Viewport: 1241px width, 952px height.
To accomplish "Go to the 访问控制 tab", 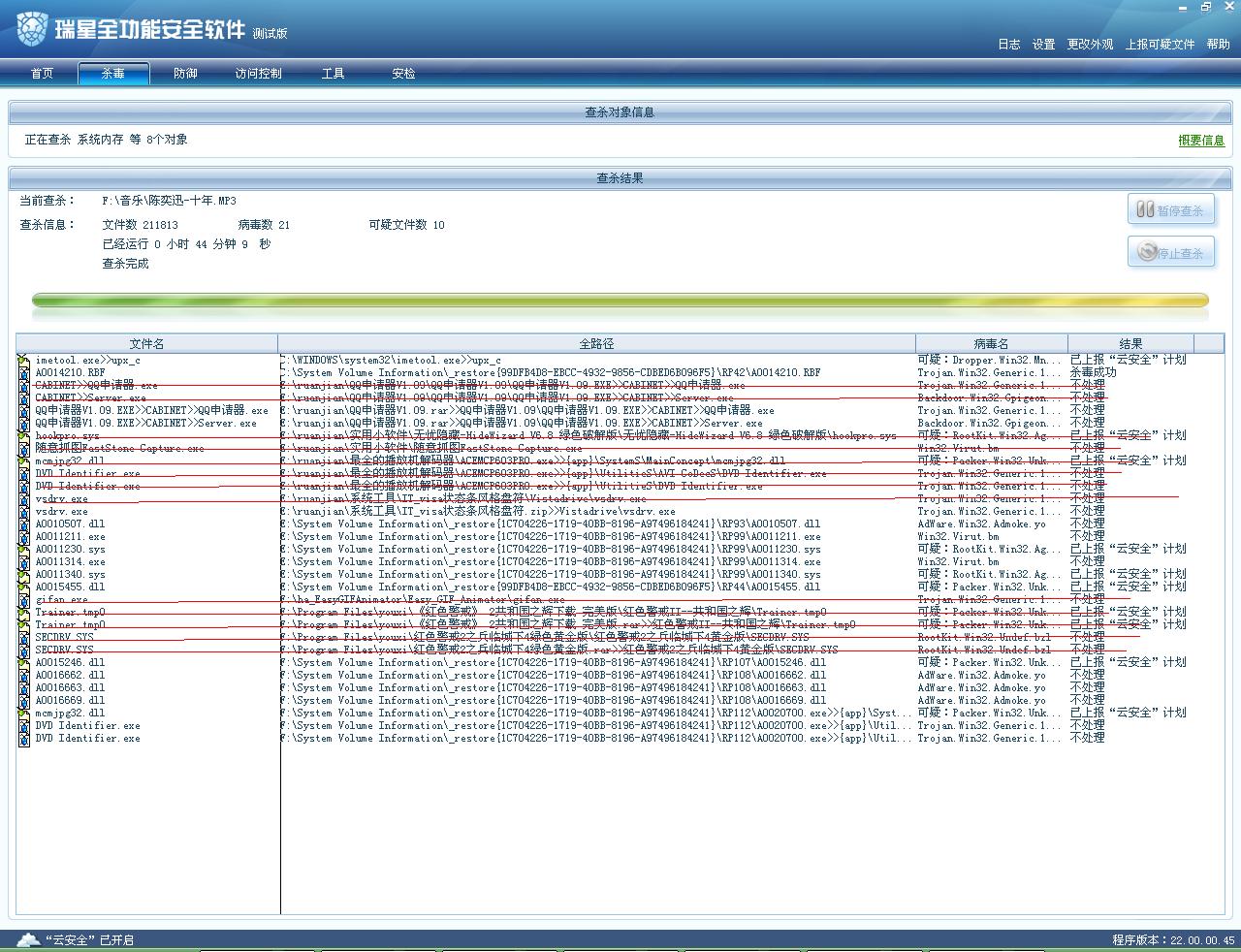I will [258, 74].
